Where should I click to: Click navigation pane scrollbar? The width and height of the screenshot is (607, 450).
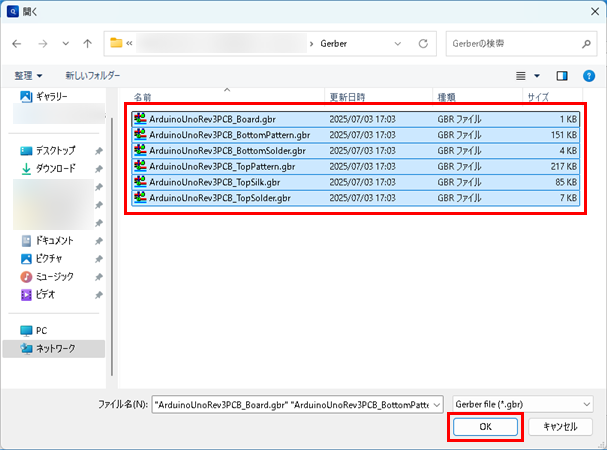click(112, 247)
